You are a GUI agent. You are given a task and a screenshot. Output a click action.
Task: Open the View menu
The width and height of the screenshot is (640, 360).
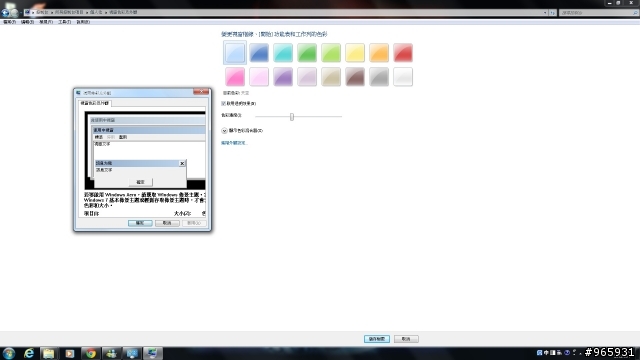tap(46, 22)
